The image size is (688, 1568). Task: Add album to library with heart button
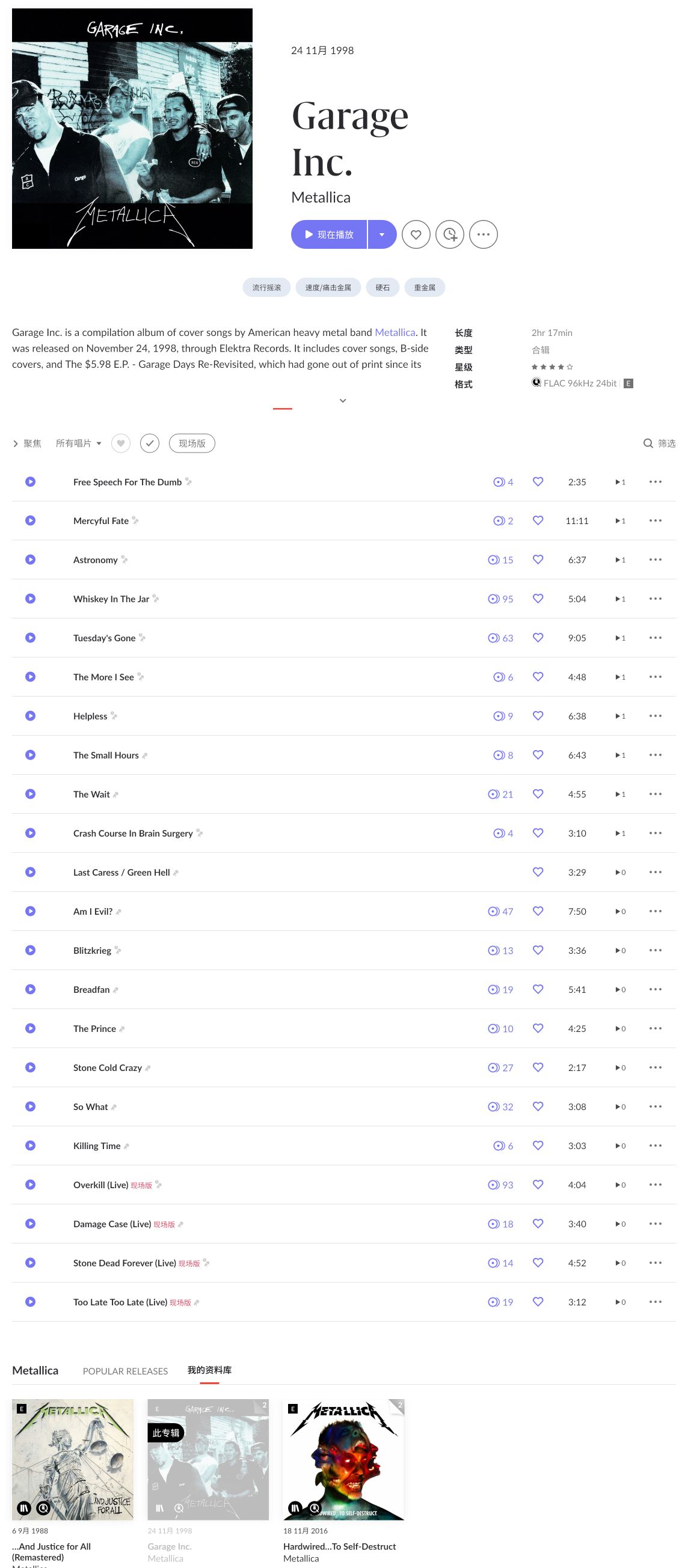click(416, 234)
